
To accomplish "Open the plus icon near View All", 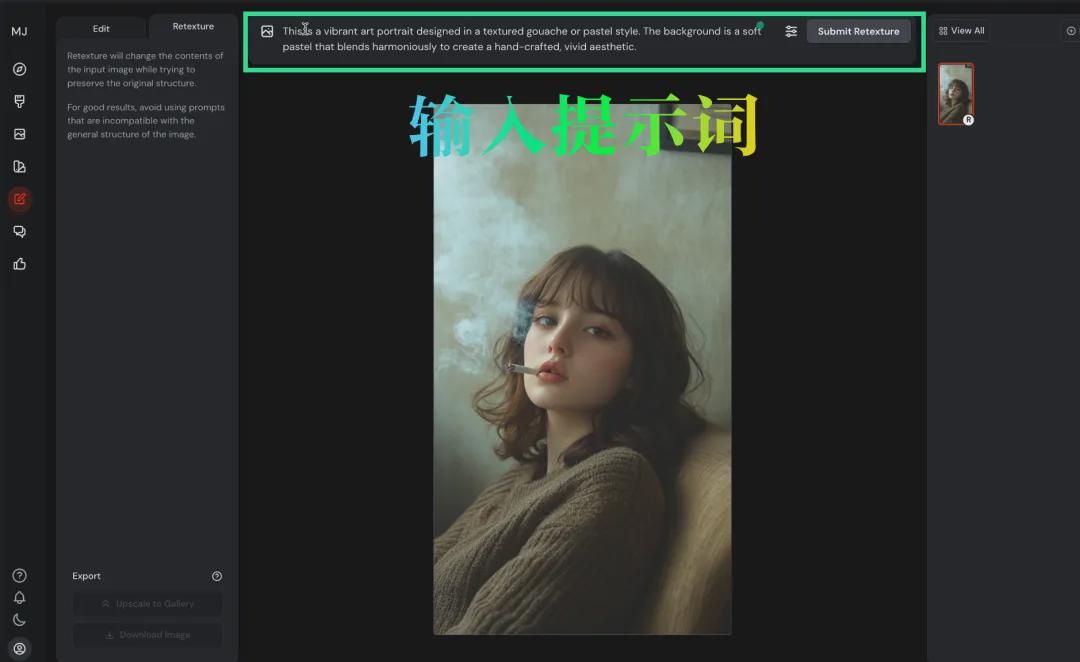I will click(x=1071, y=30).
